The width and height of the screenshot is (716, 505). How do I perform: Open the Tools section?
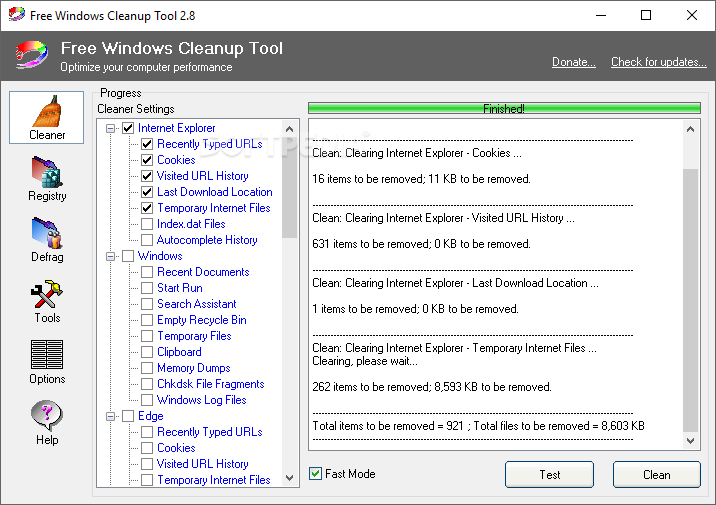coord(47,301)
